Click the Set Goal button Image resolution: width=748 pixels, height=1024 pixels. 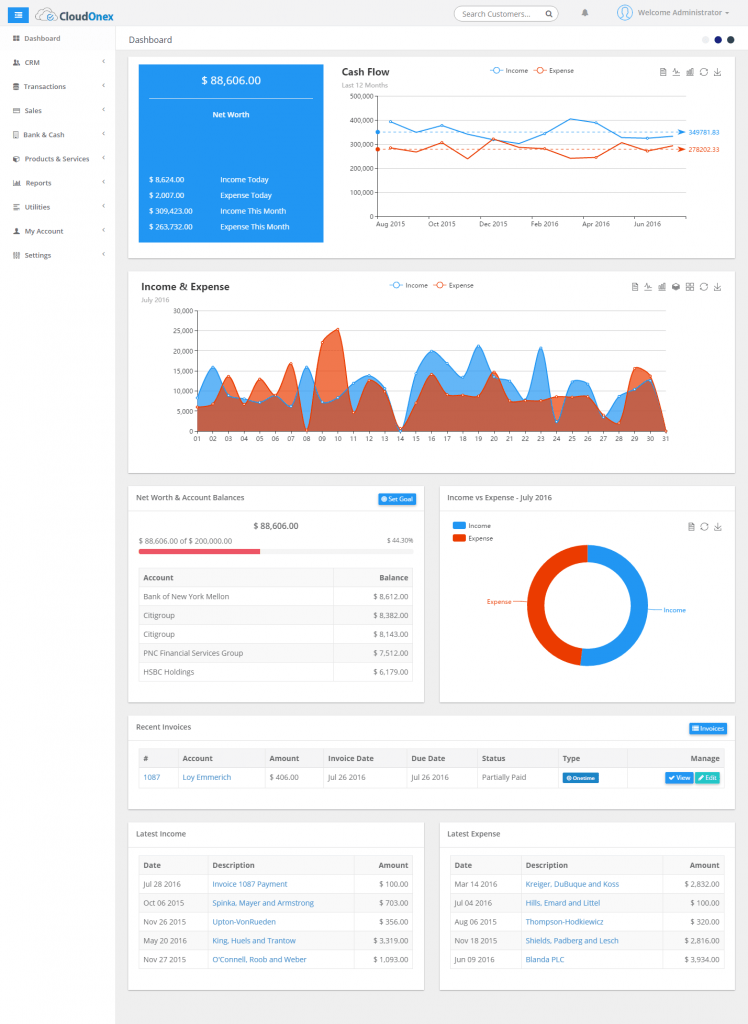click(x=397, y=499)
